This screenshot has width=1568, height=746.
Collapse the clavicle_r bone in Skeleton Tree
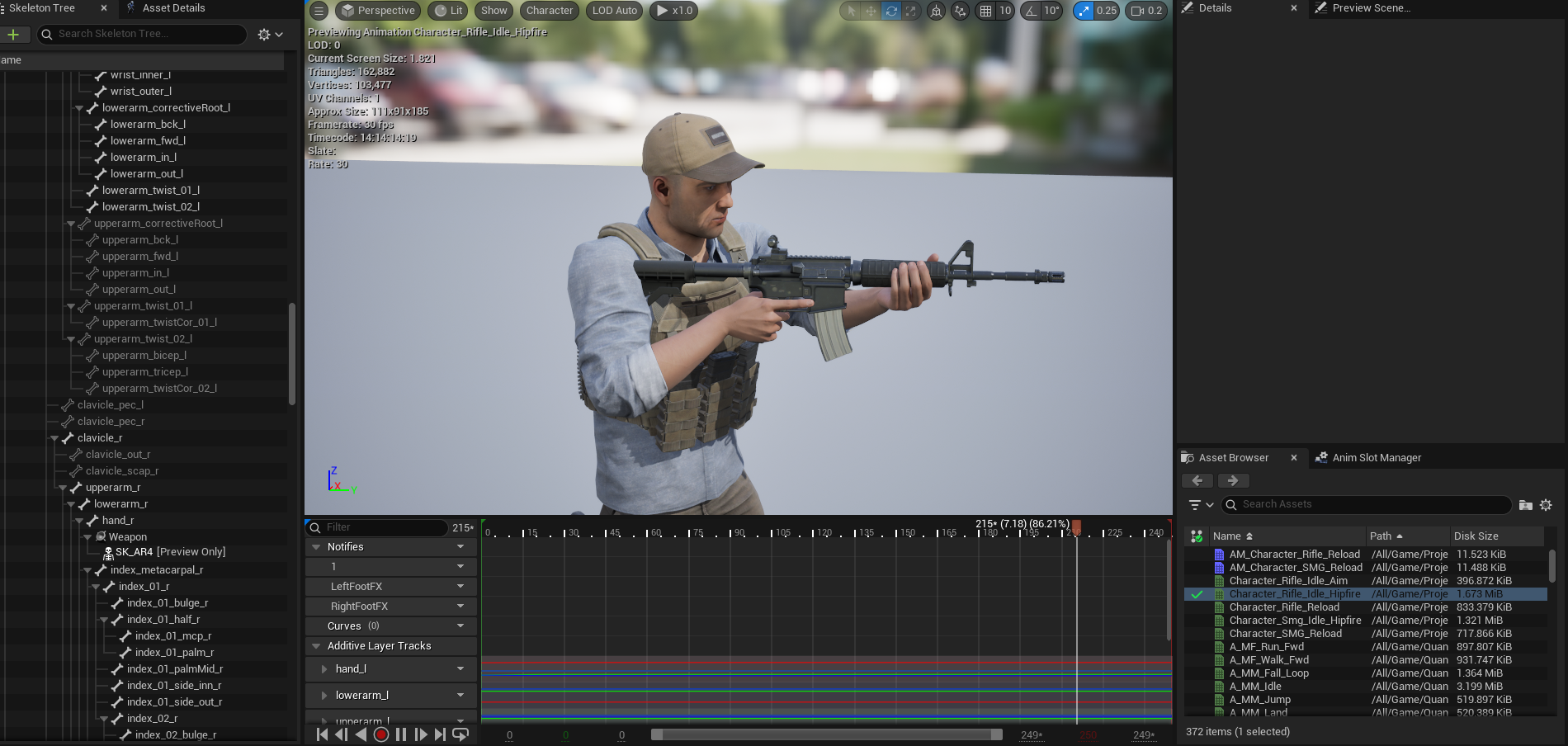pyautogui.click(x=54, y=437)
